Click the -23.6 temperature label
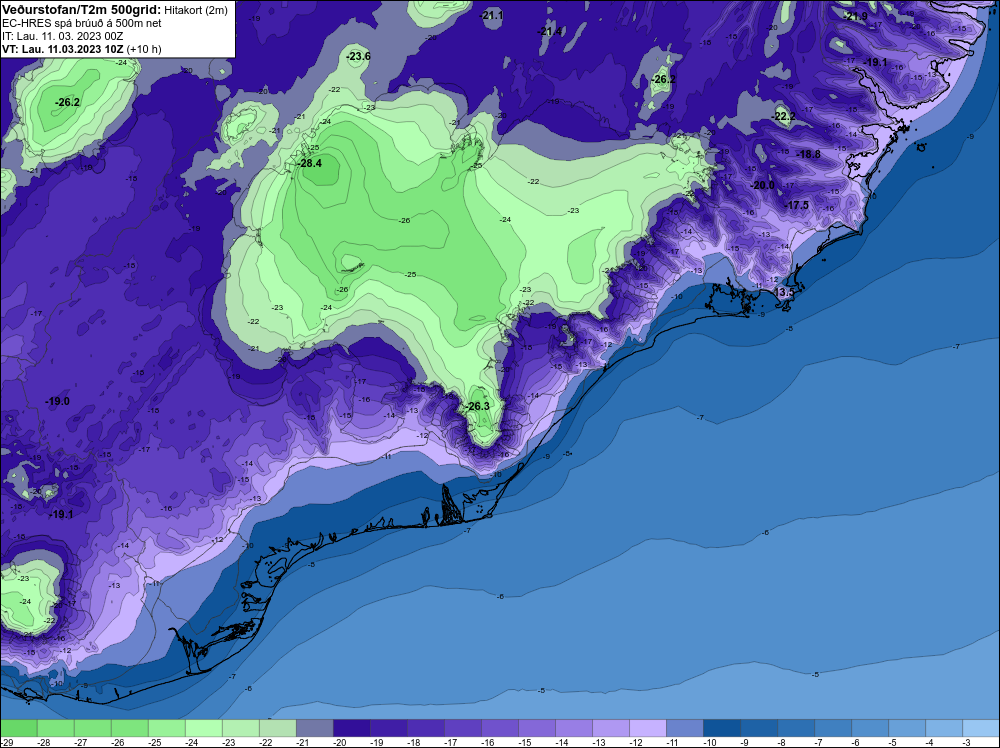This screenshot has width=1000, height=748. (x=358, y=56)
